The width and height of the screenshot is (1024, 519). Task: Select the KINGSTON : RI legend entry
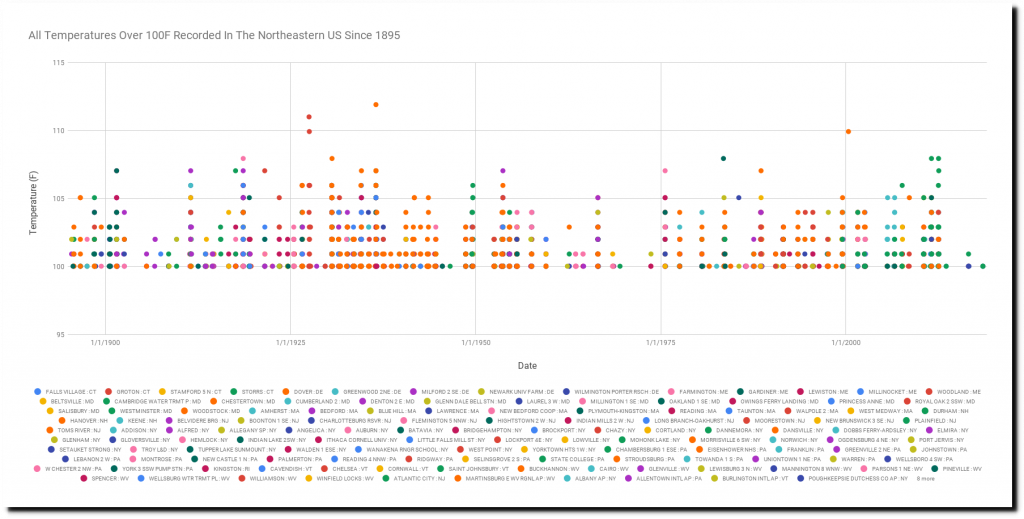click(x=229, y=468)
